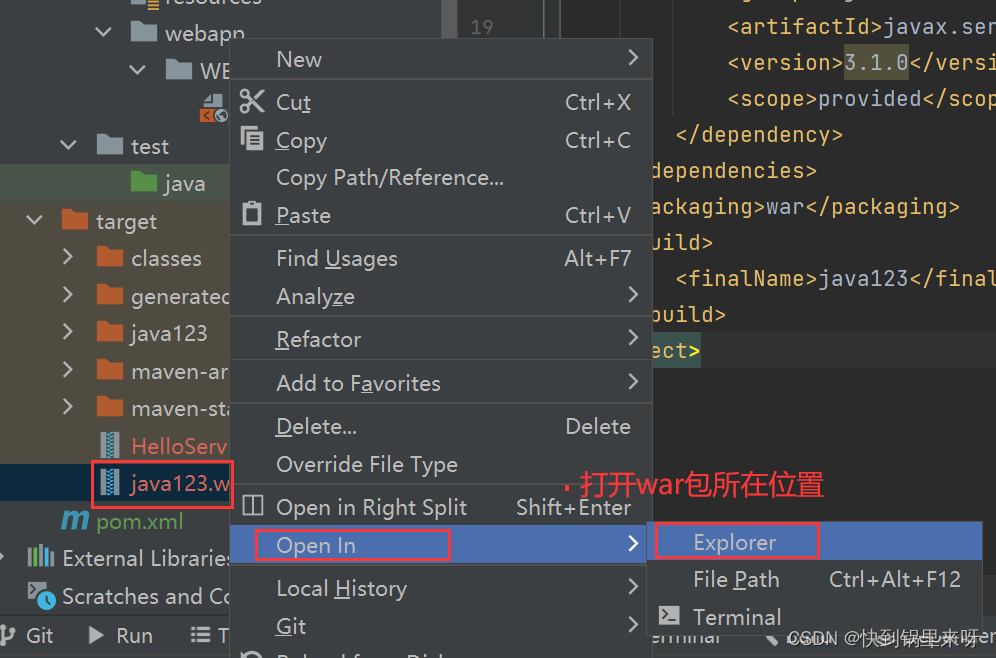
Task: Click the Open in Right Split icon
Action: tap(253, 506)
